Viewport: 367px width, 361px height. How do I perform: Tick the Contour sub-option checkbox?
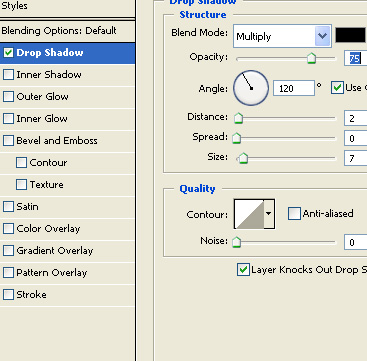coord(21,163)
